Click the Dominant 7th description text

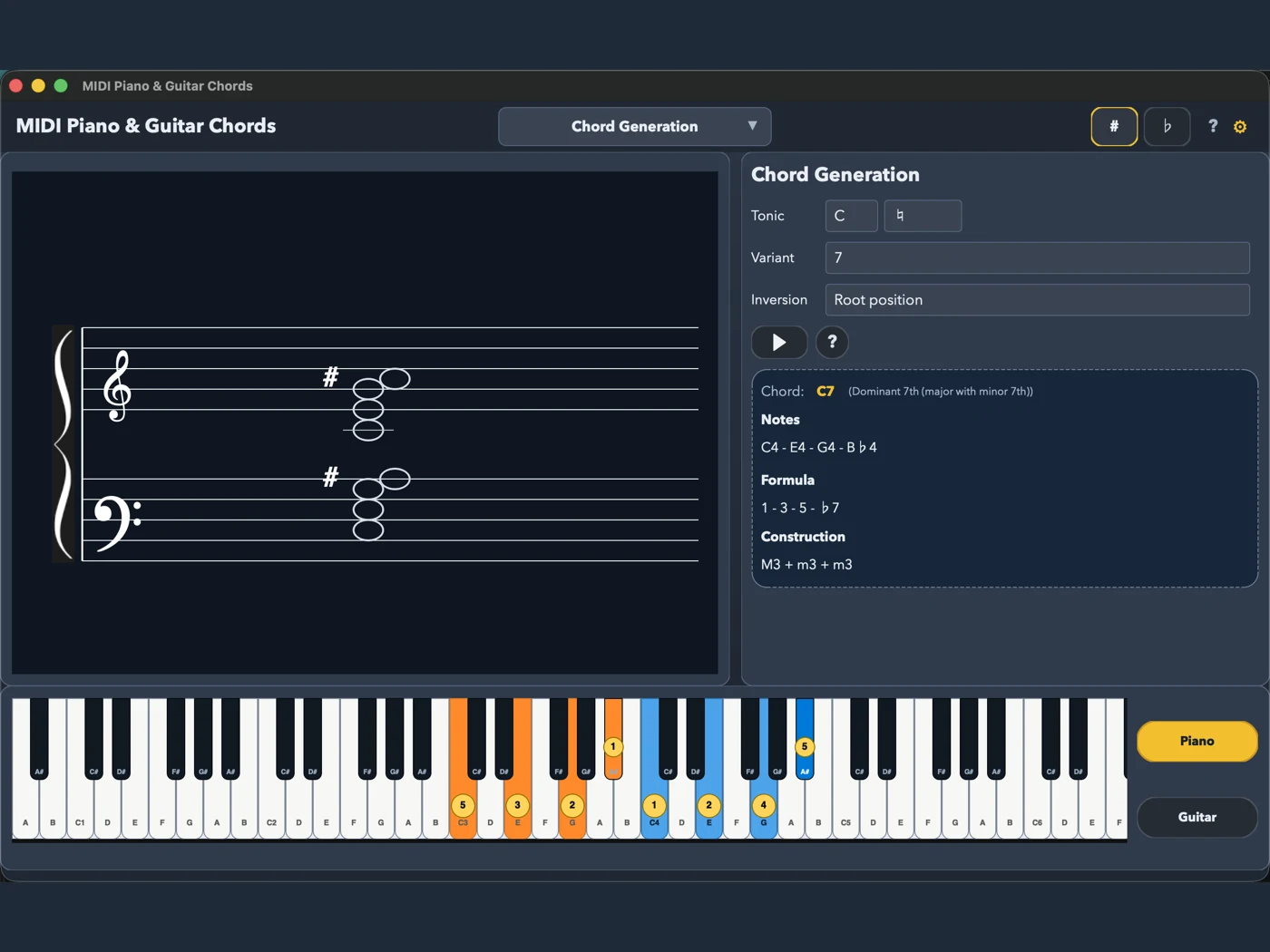coord(941,392)
